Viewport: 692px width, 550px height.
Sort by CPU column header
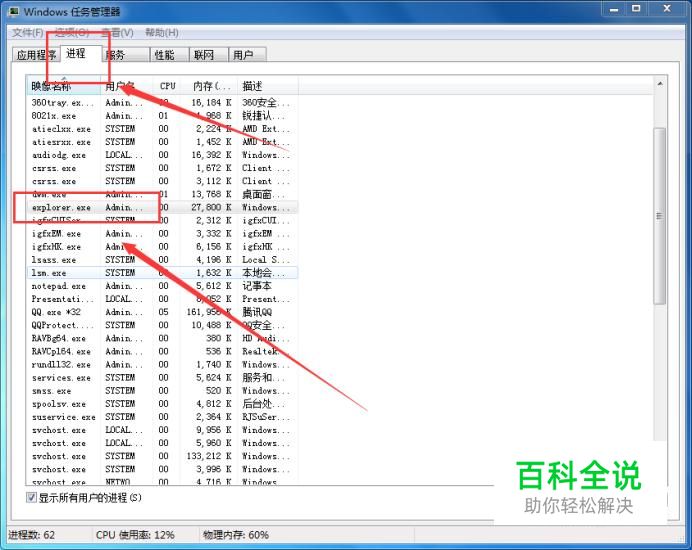click(x=167, y=86)
